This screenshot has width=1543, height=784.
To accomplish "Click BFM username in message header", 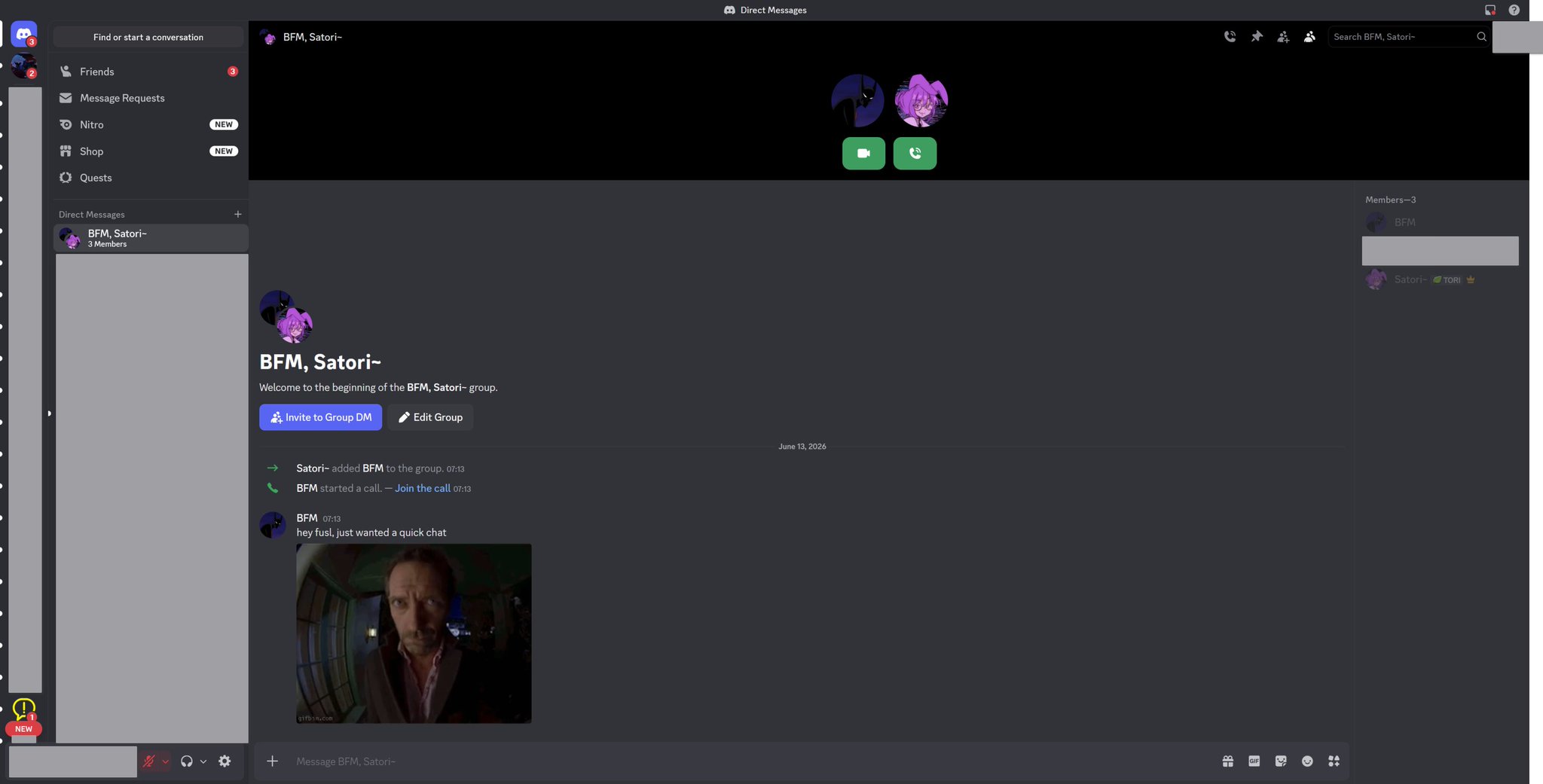I will 307,518.
